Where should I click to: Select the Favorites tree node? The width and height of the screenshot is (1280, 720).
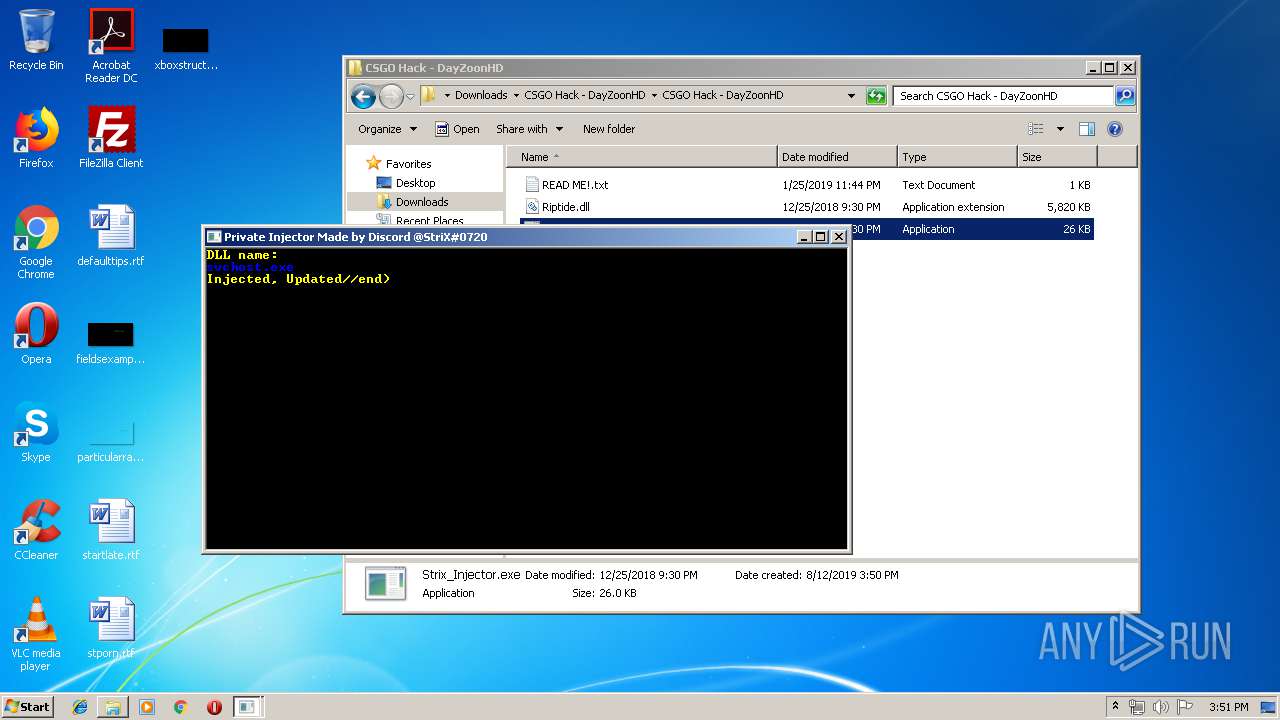[x=399, y=164]
